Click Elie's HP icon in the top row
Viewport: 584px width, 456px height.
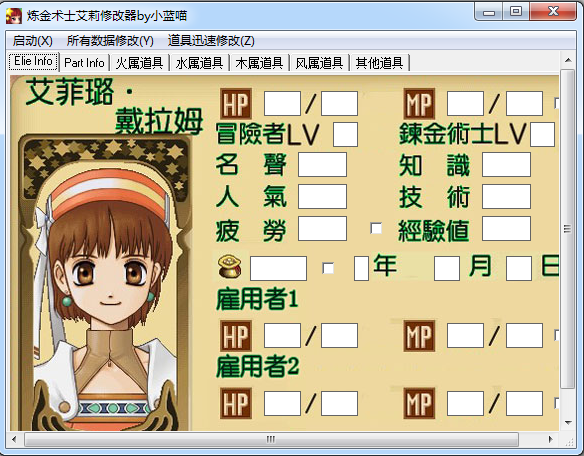[236, 104]
